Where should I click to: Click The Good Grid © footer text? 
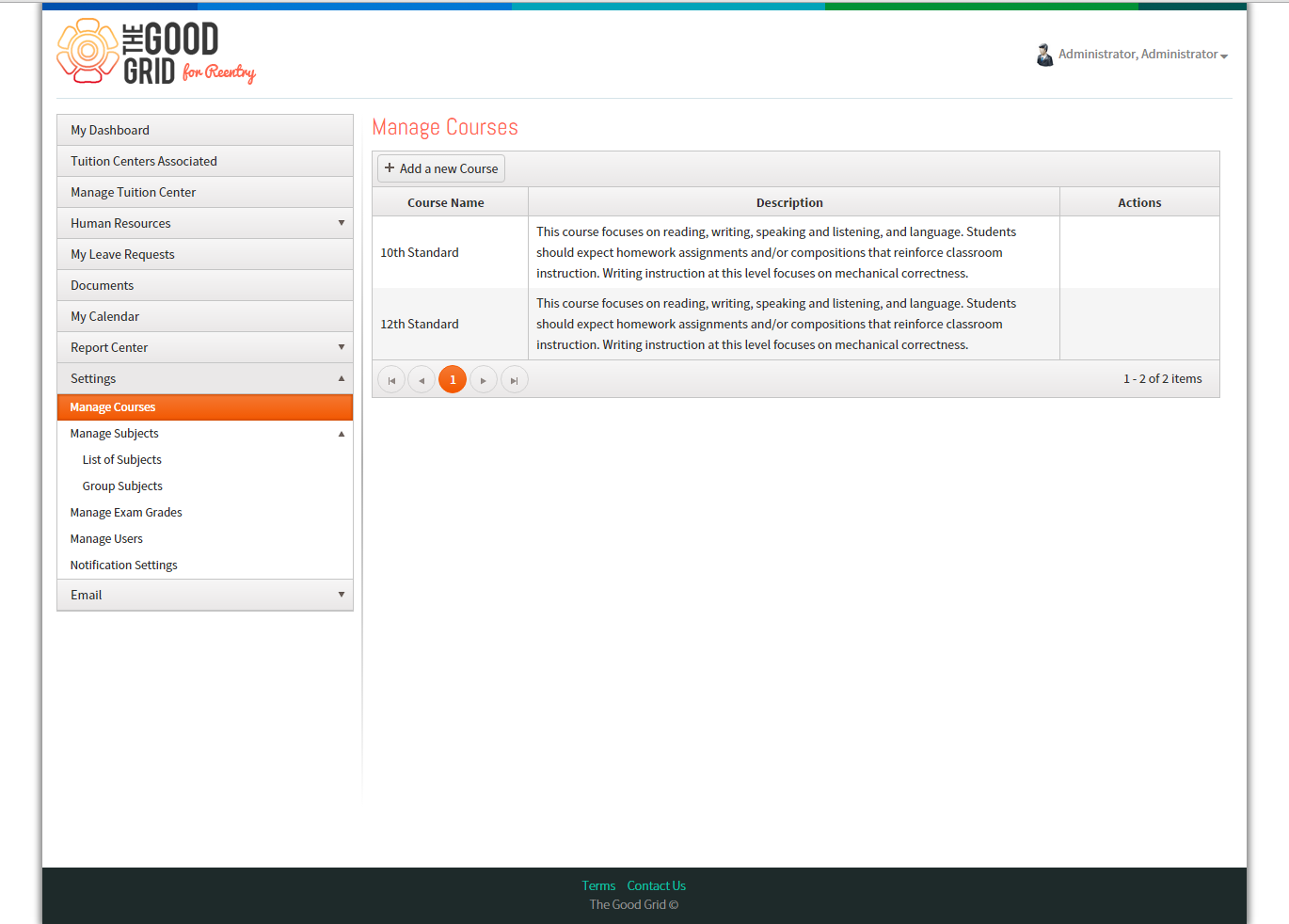(634, 905)
